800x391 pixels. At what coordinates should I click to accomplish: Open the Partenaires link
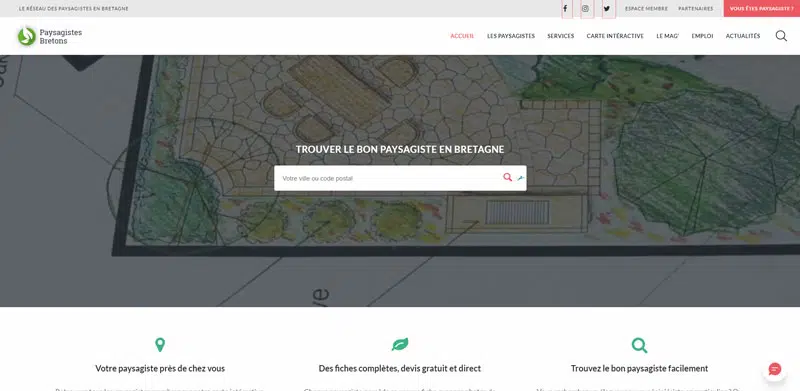[695, 9]
